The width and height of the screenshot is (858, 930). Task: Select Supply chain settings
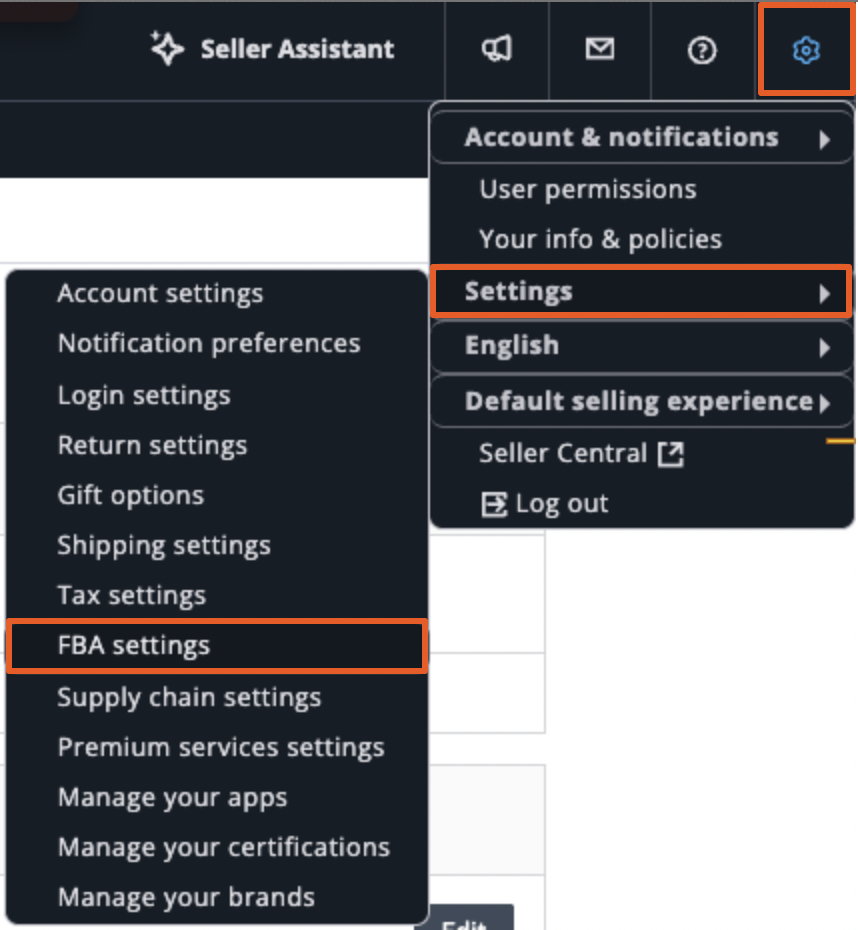point(189,698)
